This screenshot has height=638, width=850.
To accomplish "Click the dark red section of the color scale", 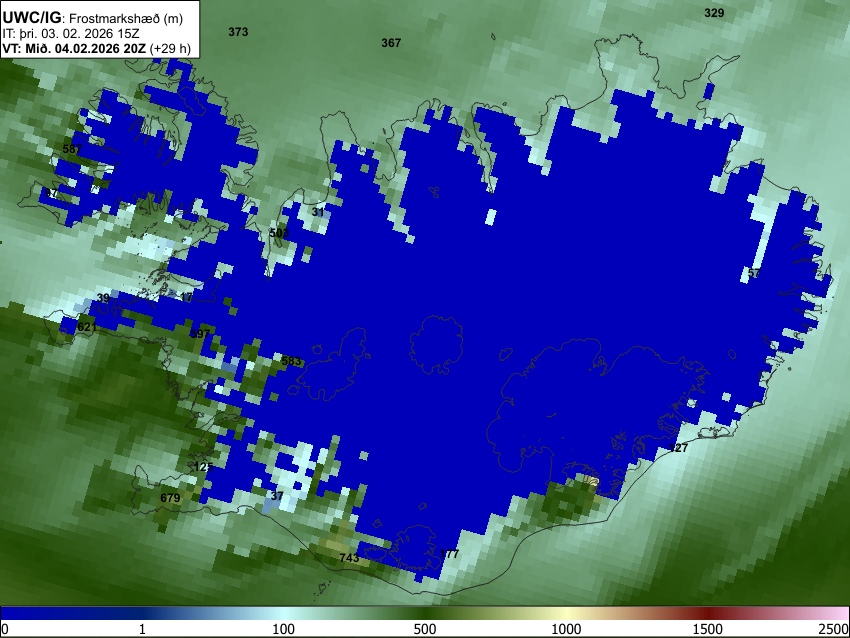I will (x=707, y=614).
